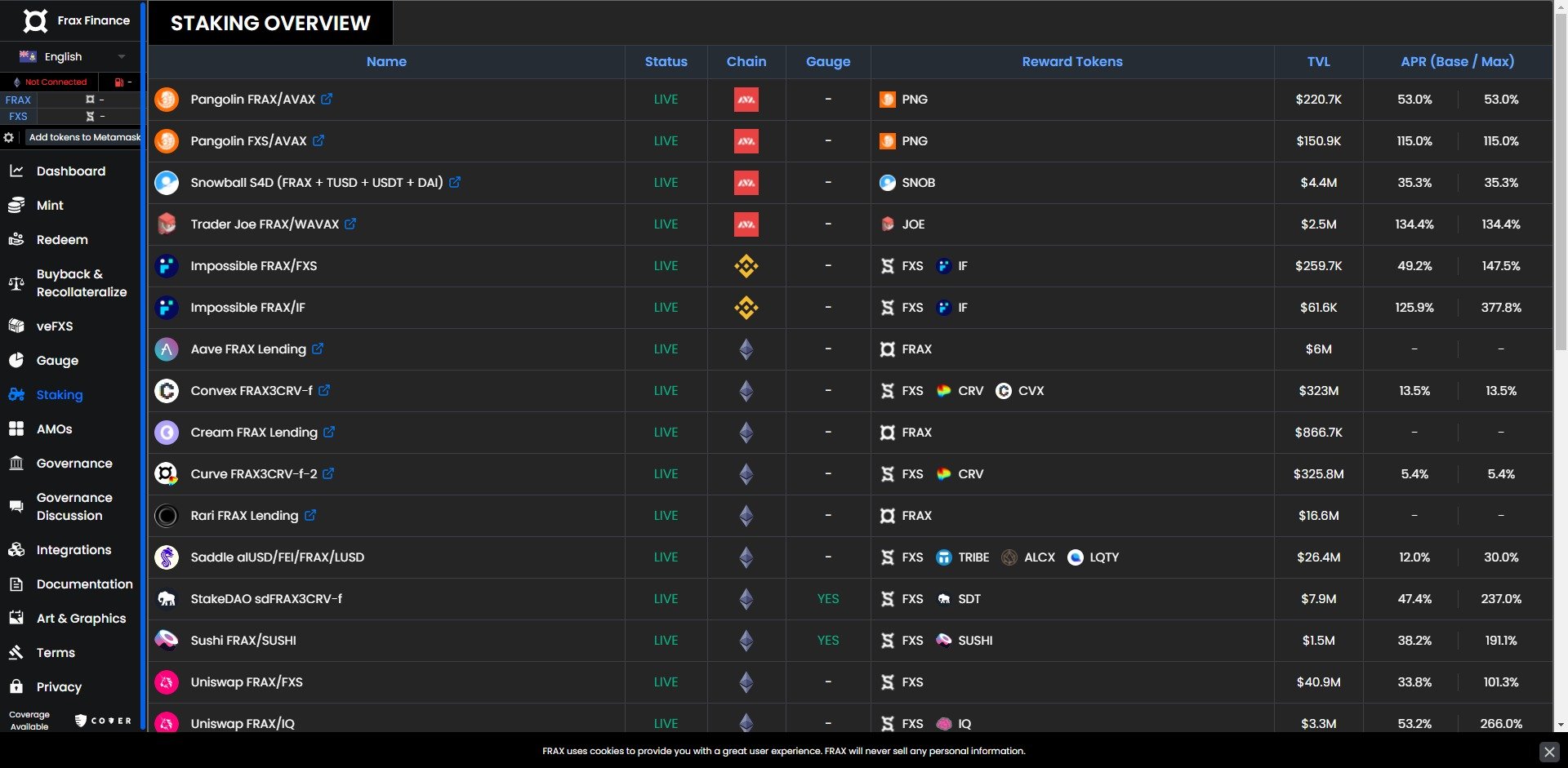Open the Frax Finance logo
Viewport: 1568px width, 768px height.
tap(35, 20)
